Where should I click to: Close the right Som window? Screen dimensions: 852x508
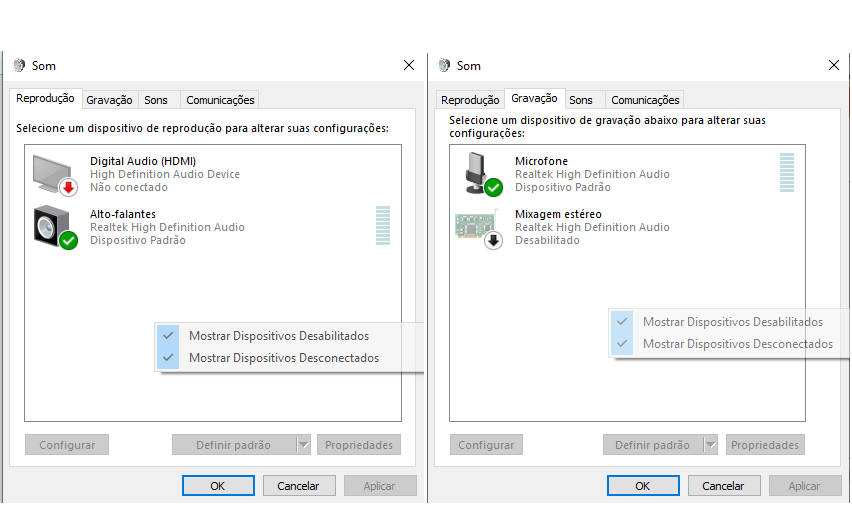pyautogui.click(x=834, y=65)
